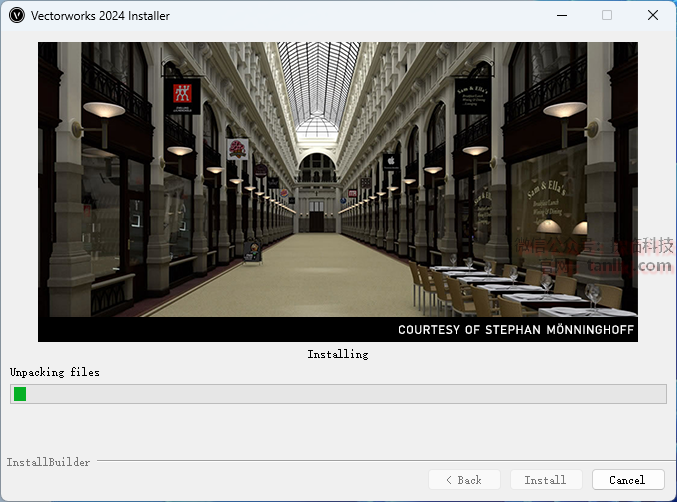Click the green filled segment of progress bar
Viewport: 677px width, 502px height.
pyautogui.click(x=20, y=394)
